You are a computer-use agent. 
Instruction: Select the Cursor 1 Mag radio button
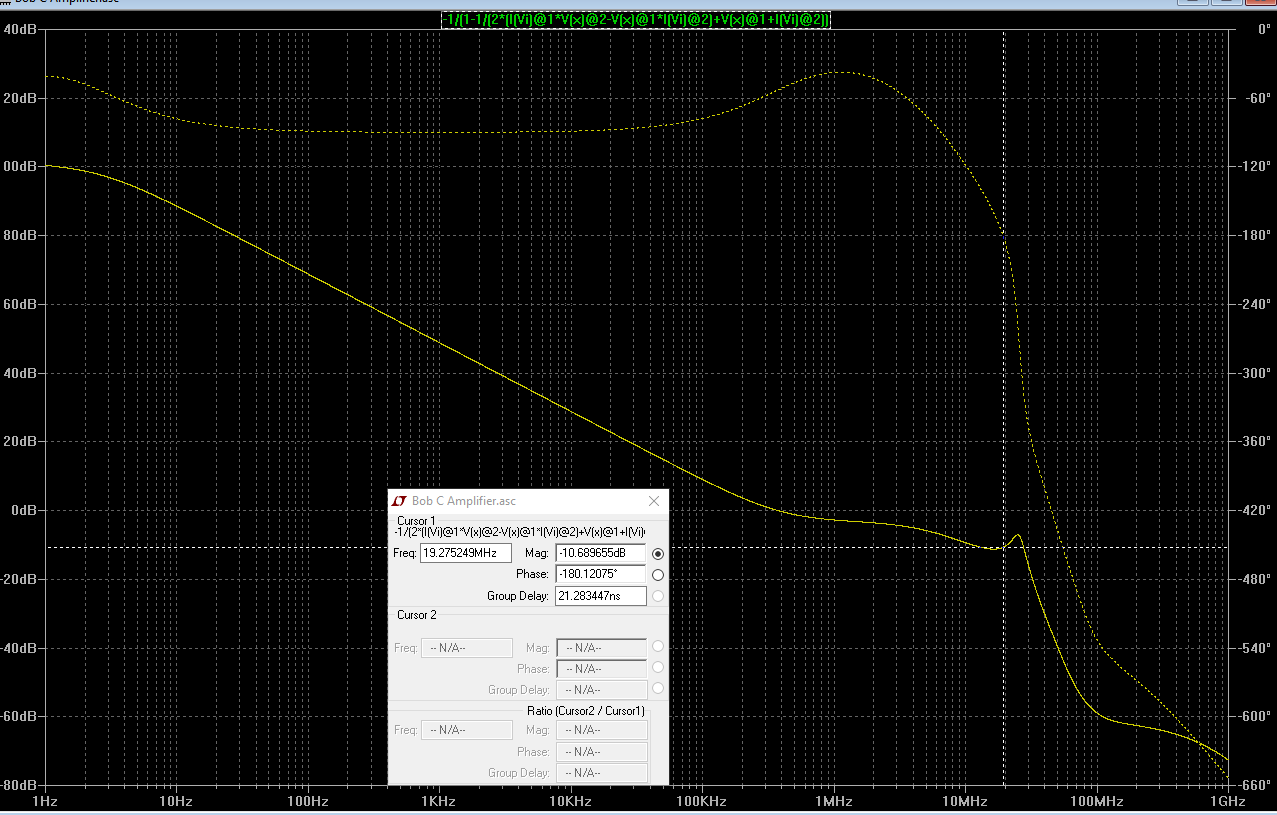[x=658, y=554]
